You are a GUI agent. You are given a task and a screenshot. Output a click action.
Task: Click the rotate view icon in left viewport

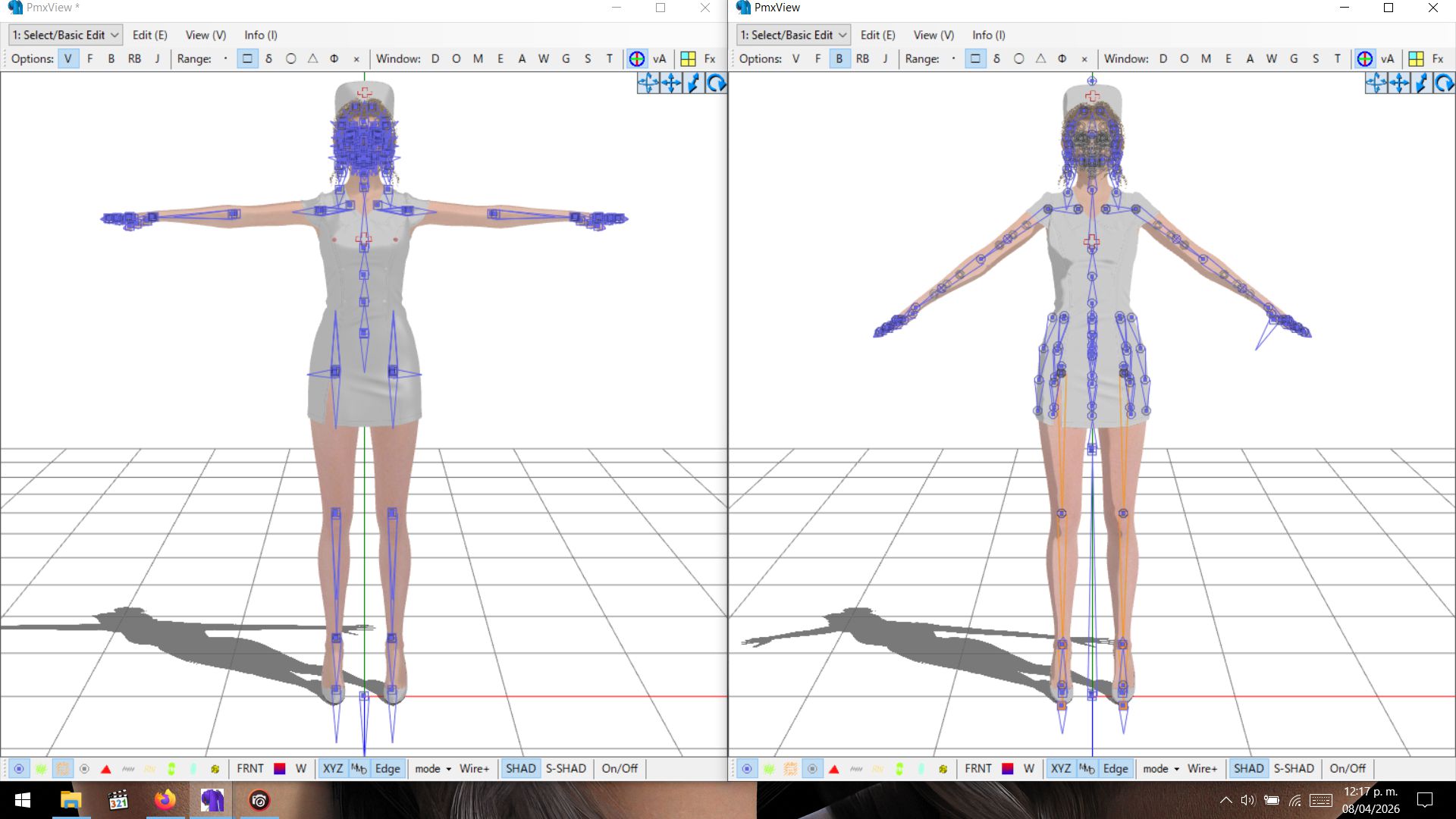coord(716,83)
